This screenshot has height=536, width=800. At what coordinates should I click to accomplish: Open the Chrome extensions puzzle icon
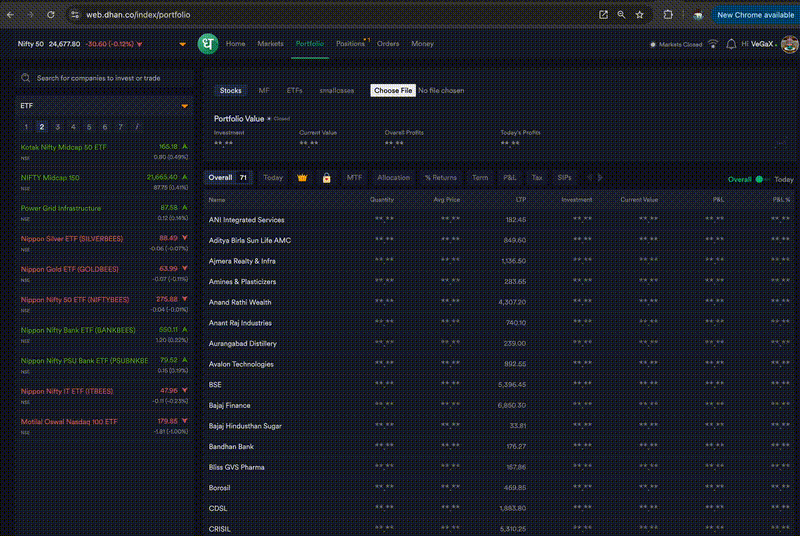click(x=668, y=15)
